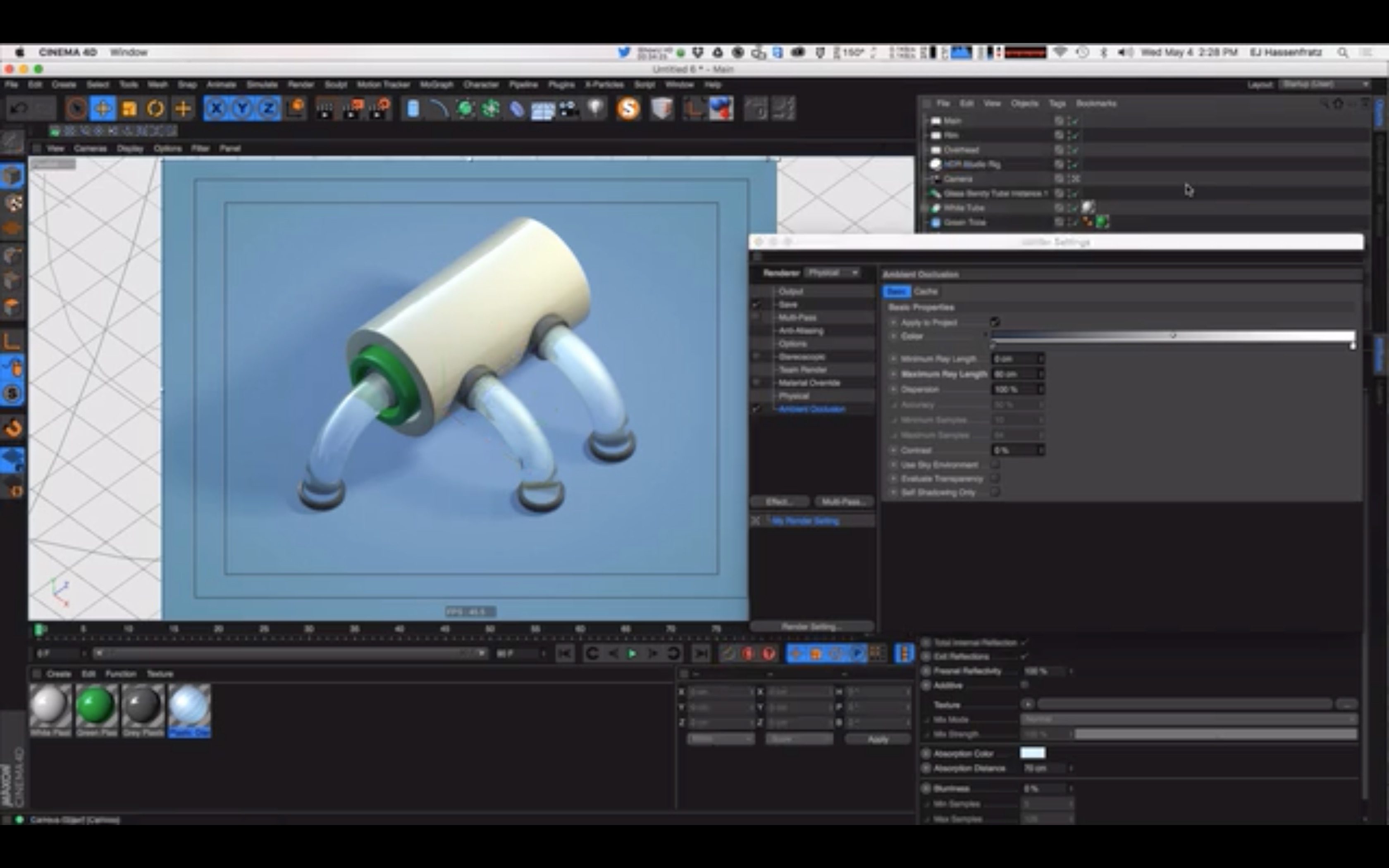The width and height of the screenshot is (1389, 868).
Task: Select the Camera object in Object Manager
Action: (957, 179)
